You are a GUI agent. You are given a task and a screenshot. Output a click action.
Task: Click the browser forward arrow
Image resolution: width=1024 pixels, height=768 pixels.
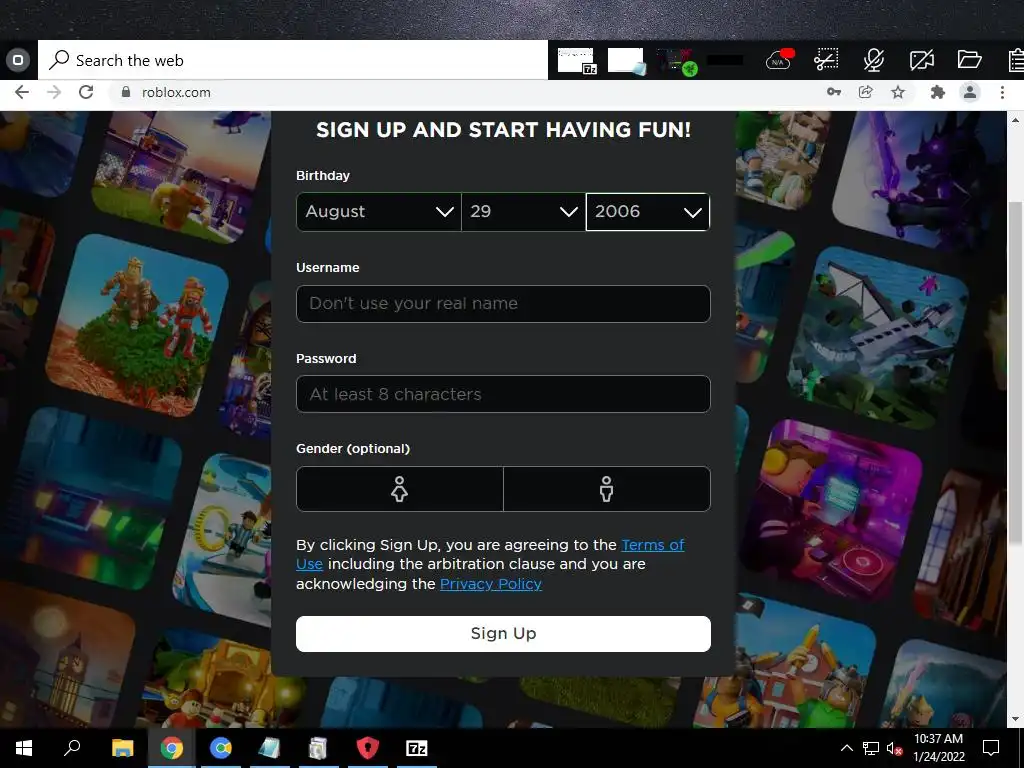[54, 92]
